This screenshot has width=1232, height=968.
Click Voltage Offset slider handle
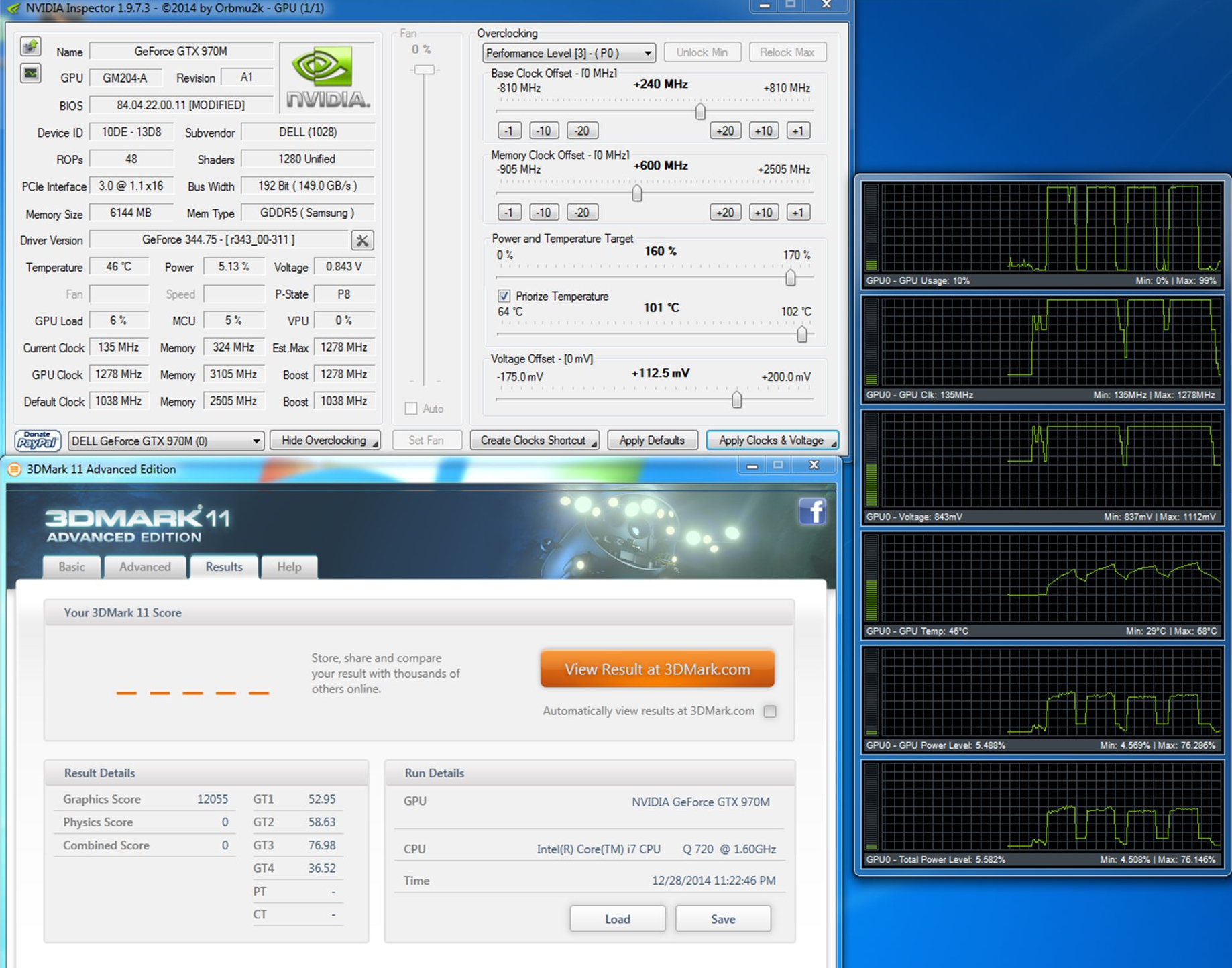click(x=737, y=400)
